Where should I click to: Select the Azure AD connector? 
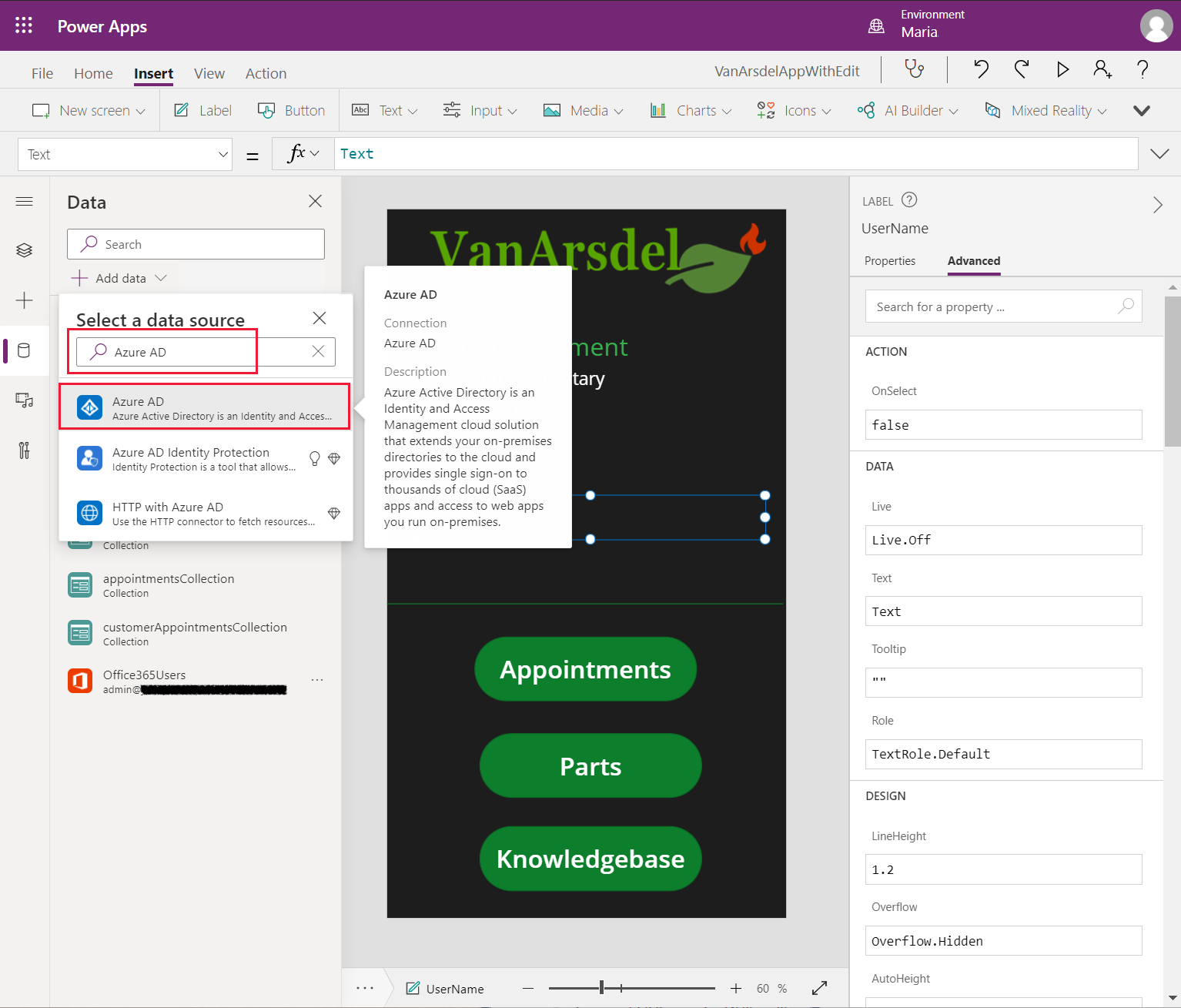[205, 407]
